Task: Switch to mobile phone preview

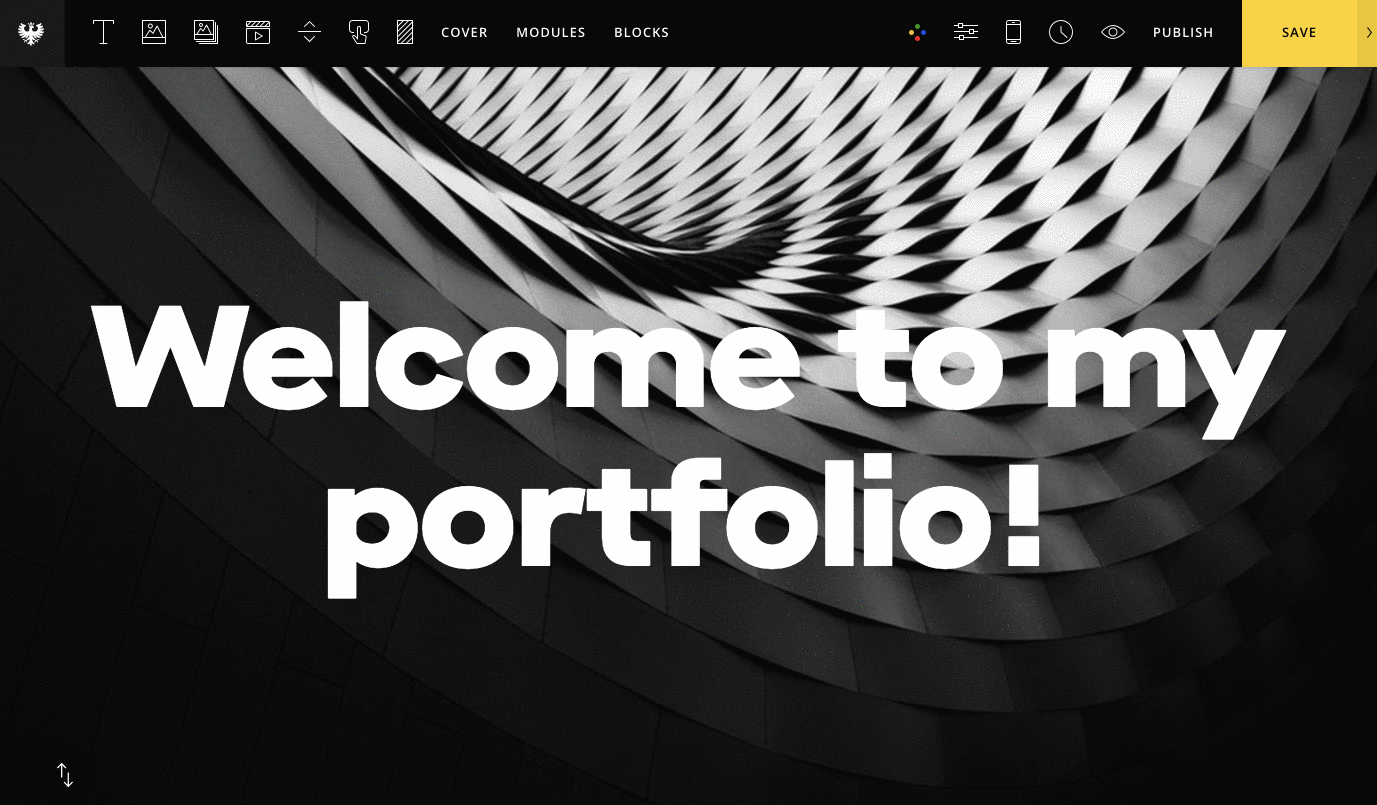Action: [1013, 32]
